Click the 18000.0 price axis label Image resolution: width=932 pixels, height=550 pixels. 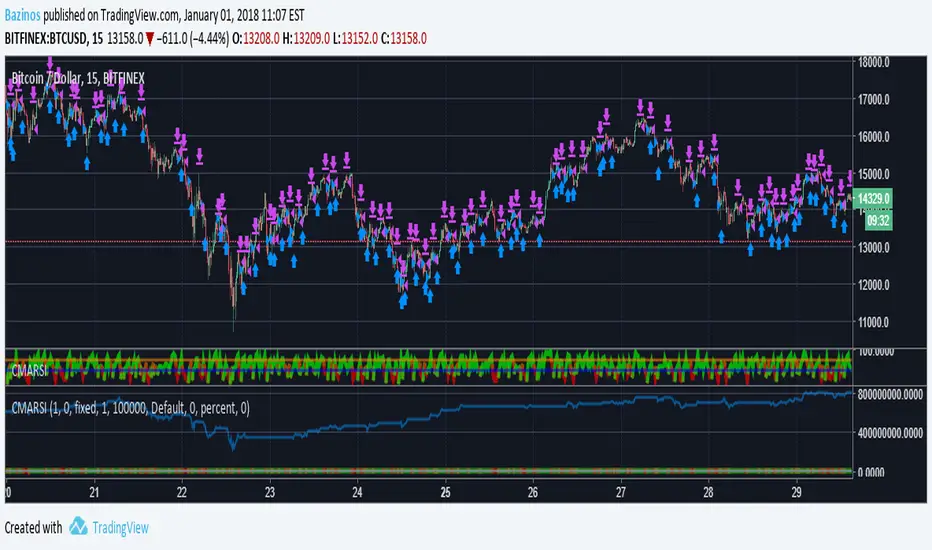pos(873,62)
